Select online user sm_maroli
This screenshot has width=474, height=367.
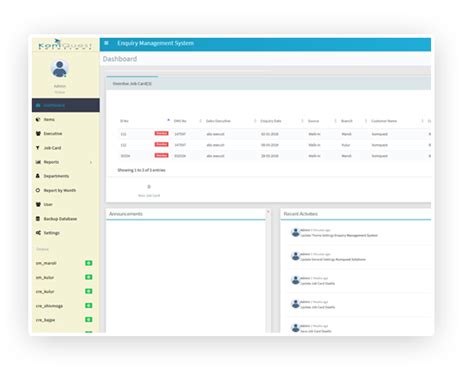46,263
